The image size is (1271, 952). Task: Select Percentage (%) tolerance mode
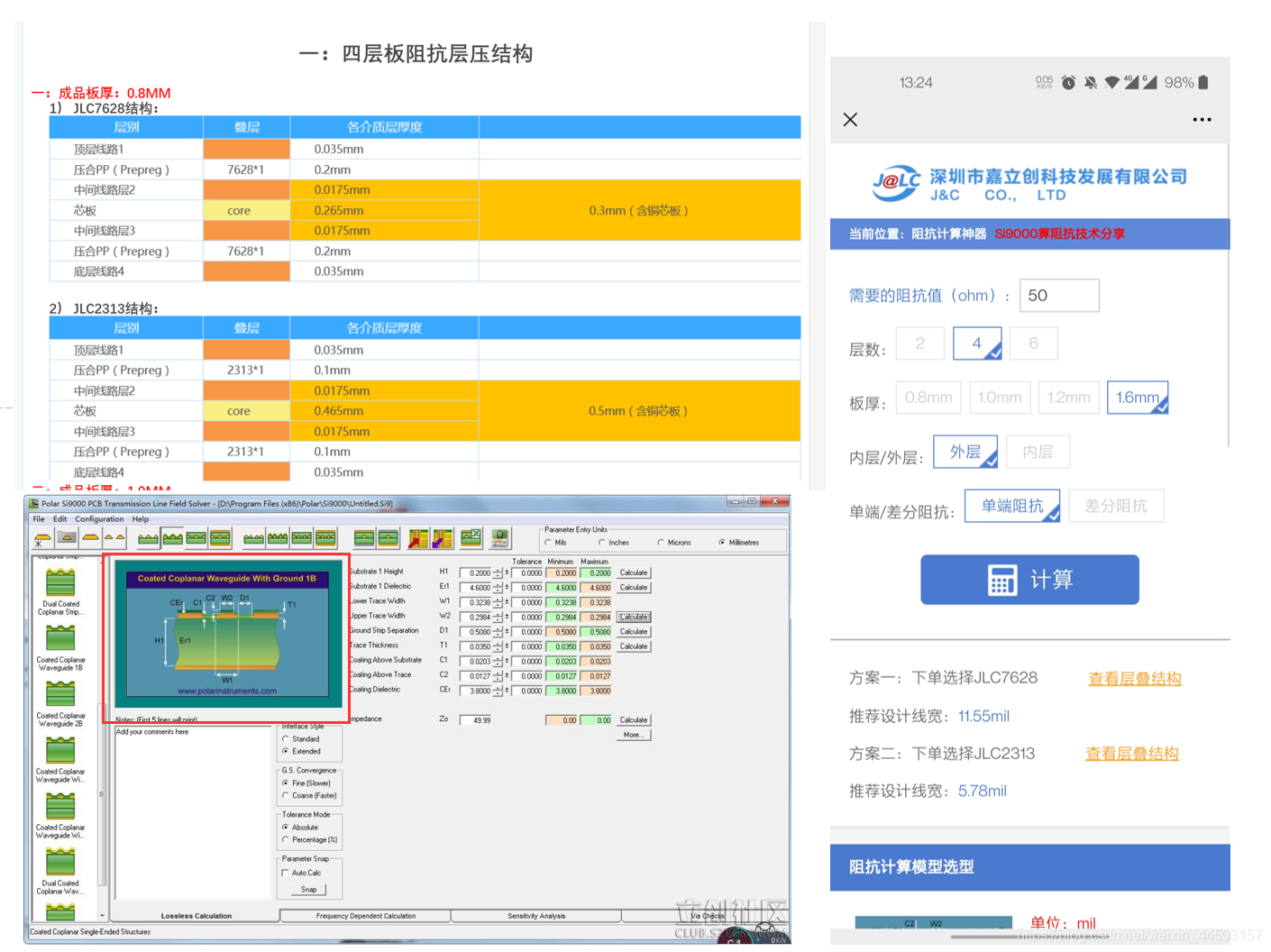(286, 840)
